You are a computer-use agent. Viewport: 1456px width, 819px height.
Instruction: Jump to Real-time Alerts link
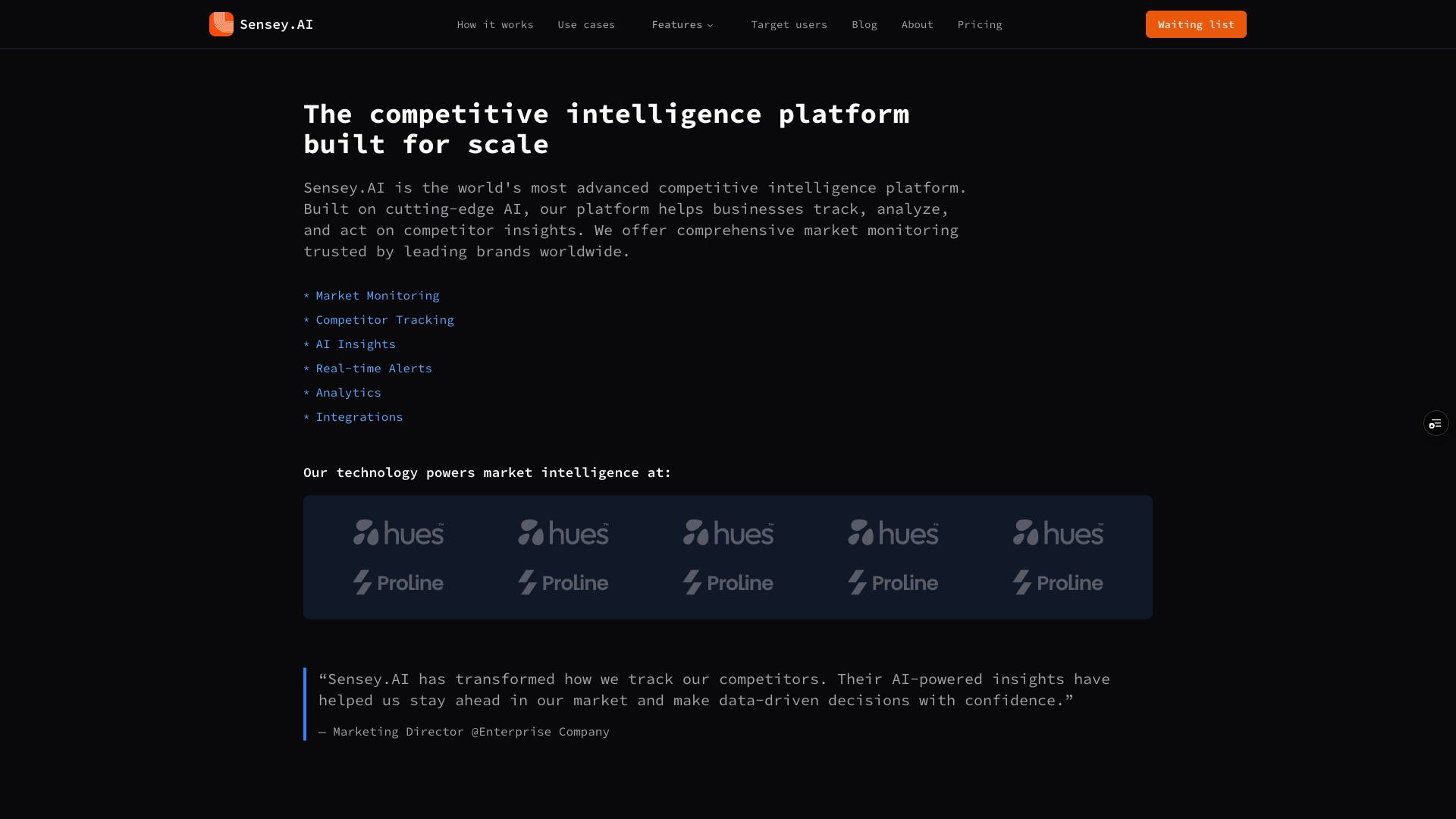tap(373, 369)
